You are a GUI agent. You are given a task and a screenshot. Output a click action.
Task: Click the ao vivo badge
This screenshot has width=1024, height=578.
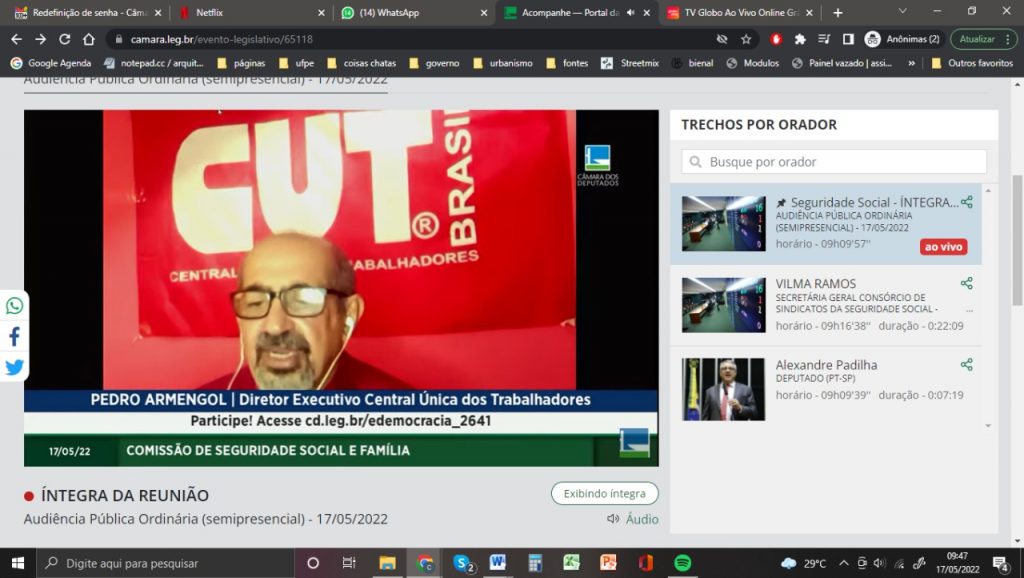pos(944,247)
